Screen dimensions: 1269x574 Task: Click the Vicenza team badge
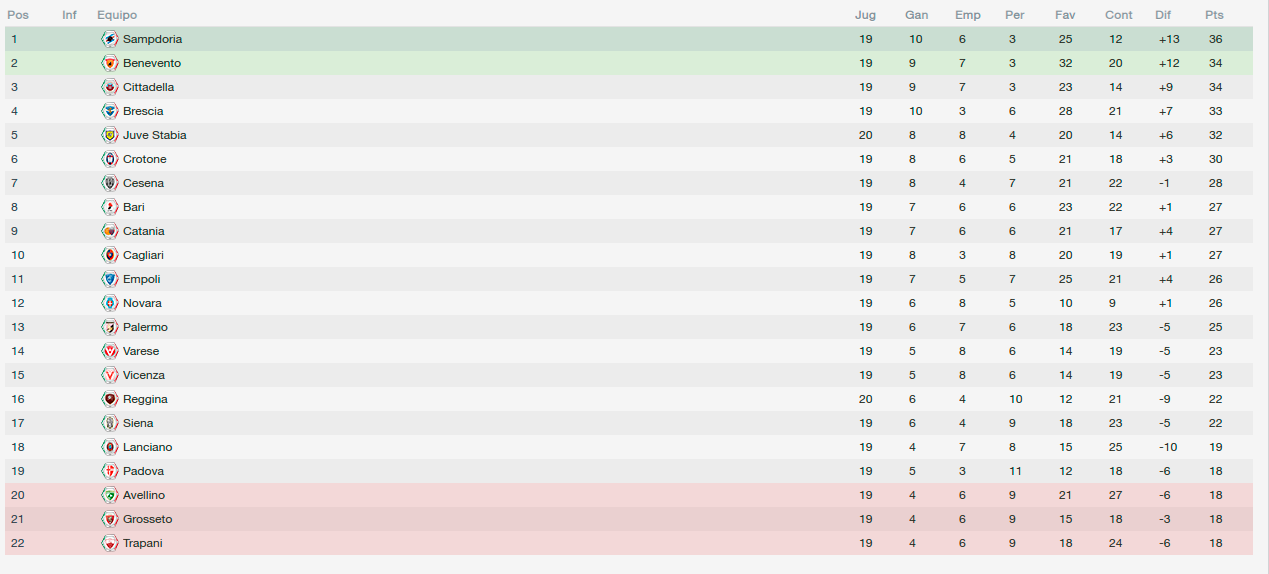pyautogui.click(x=110, y=375)
